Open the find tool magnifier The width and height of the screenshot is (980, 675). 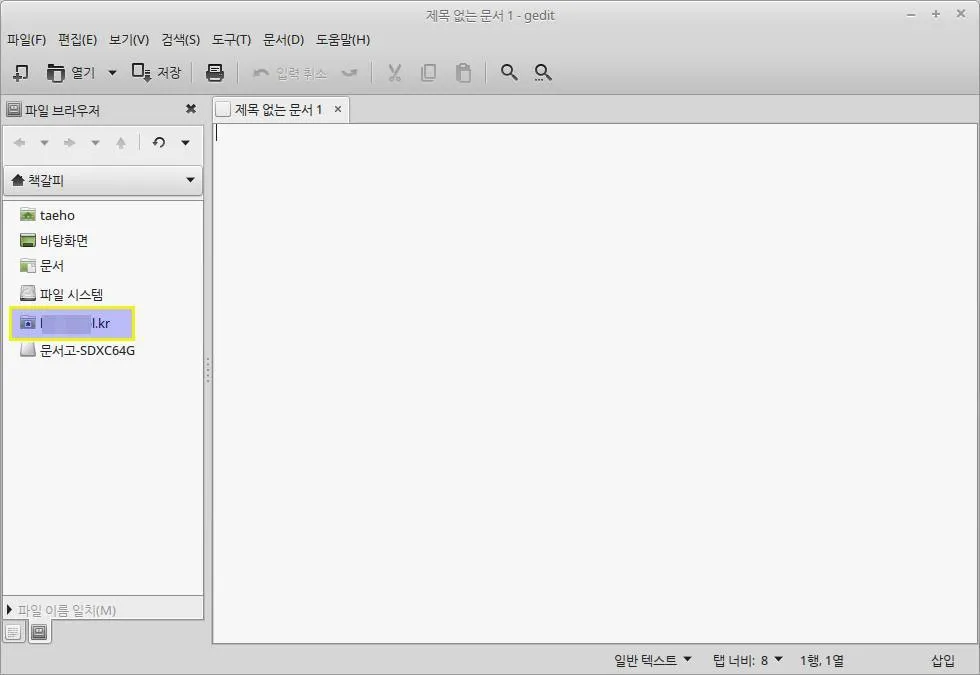tap(508, 72)
